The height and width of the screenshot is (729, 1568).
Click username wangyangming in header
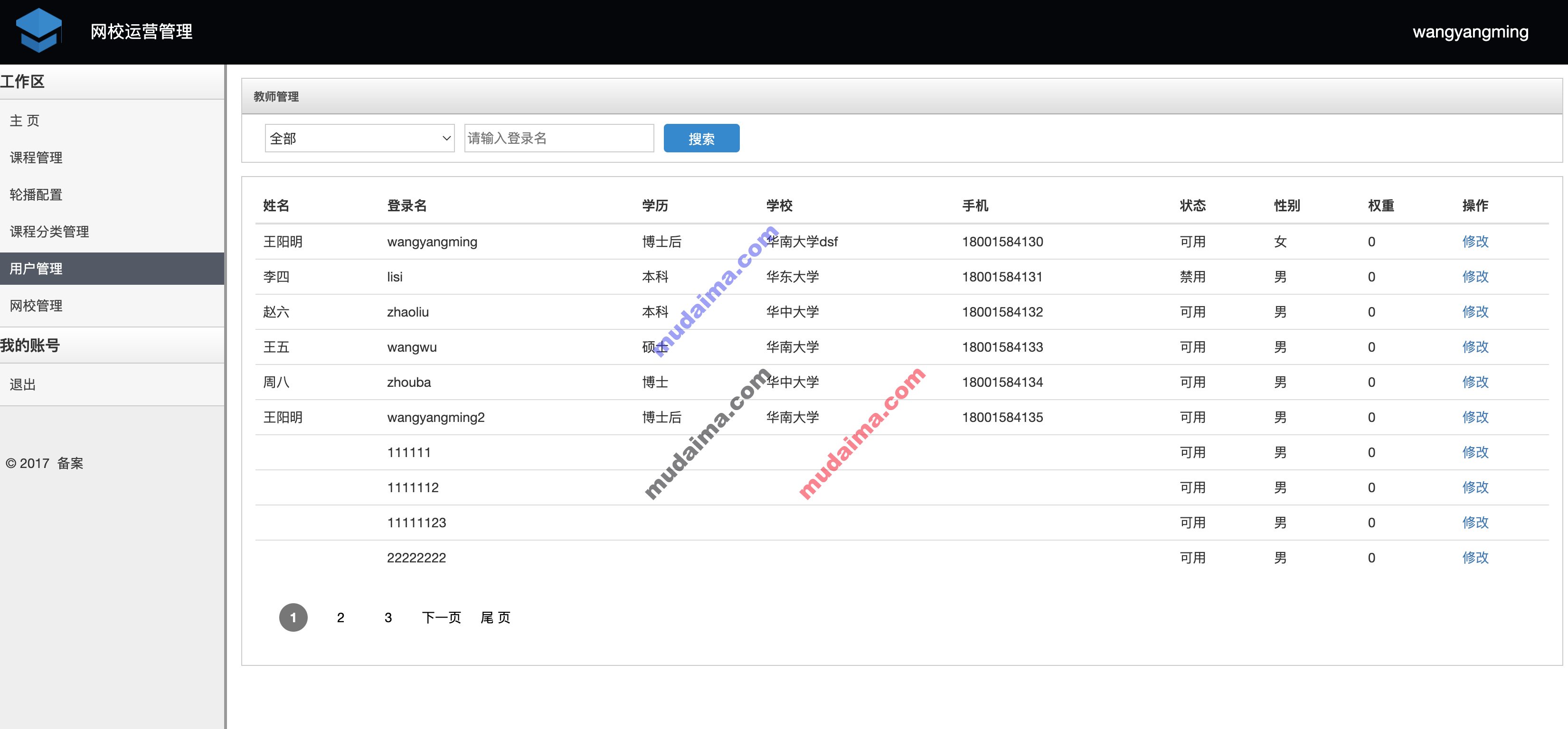[x=1470, y=32]
